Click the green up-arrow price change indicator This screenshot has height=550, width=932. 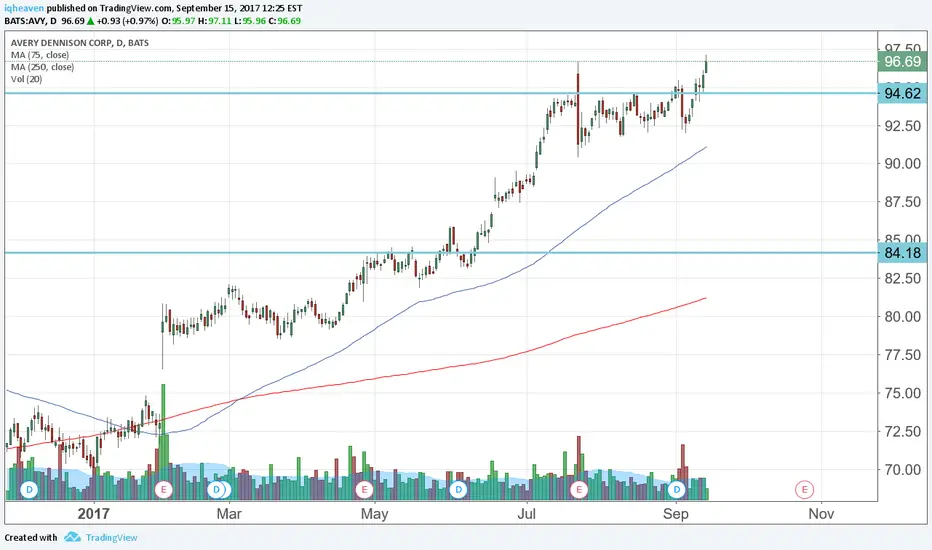click(x=90, y=21)
